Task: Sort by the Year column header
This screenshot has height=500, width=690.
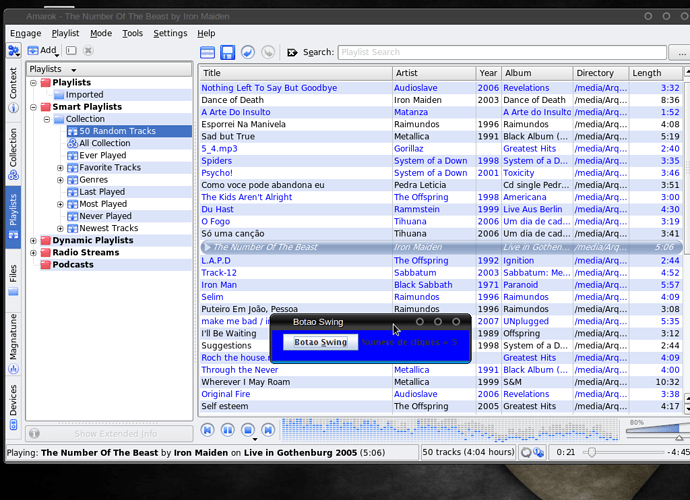Action: 488,73
